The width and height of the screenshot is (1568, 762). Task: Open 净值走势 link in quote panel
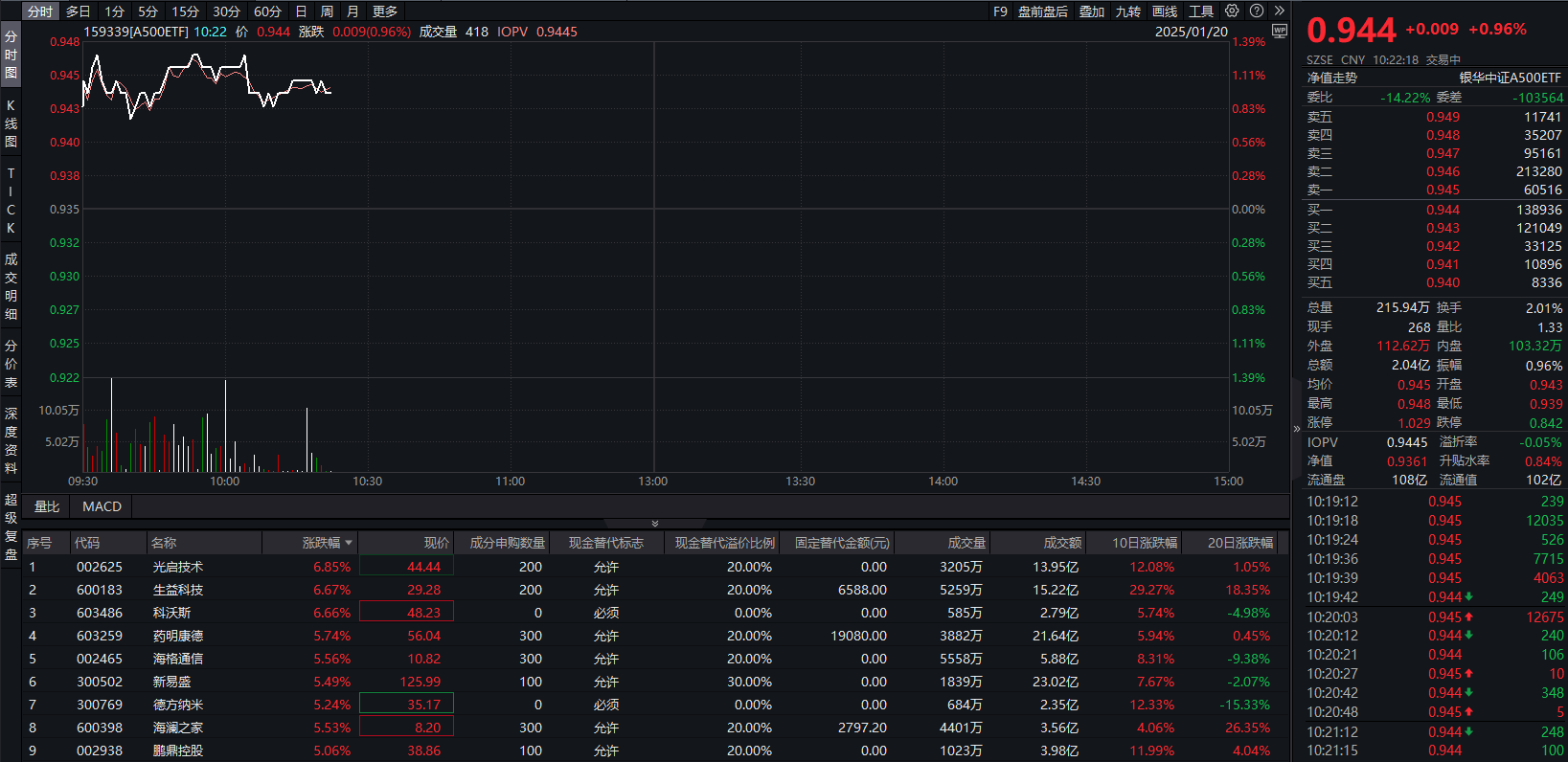pos(1332,78)
